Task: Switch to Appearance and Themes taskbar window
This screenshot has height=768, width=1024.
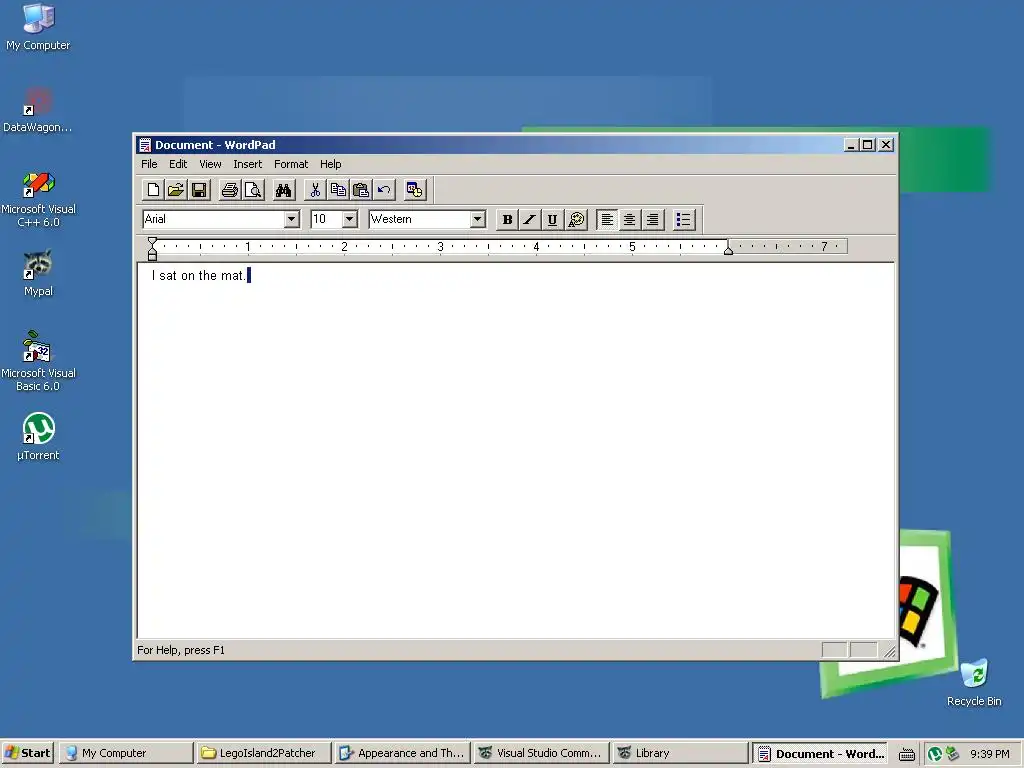Action: (402, 753)
